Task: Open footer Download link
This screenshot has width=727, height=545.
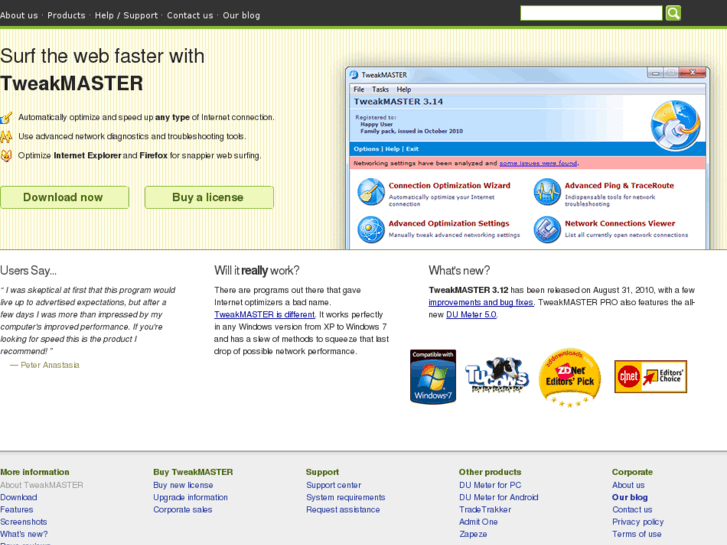Action: coord(19,497)
